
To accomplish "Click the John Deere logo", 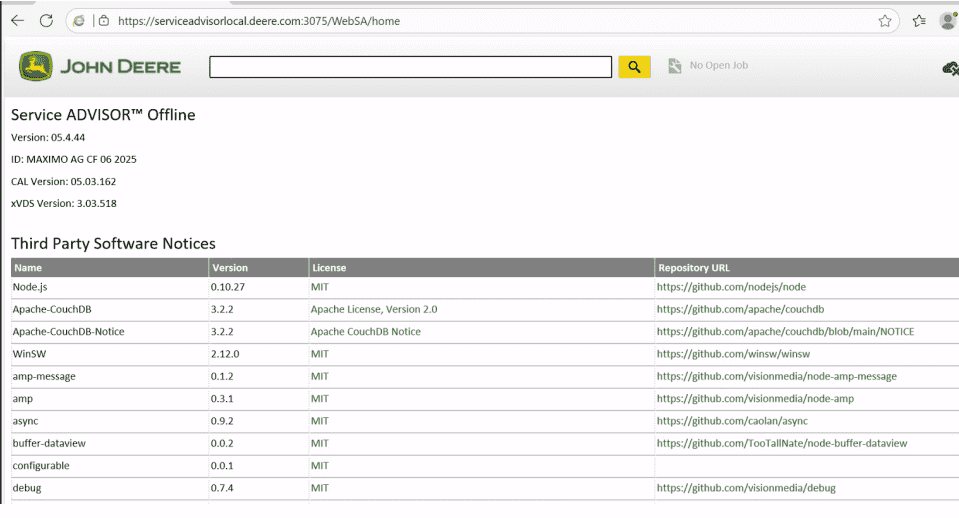I will [x=100, y=67].
